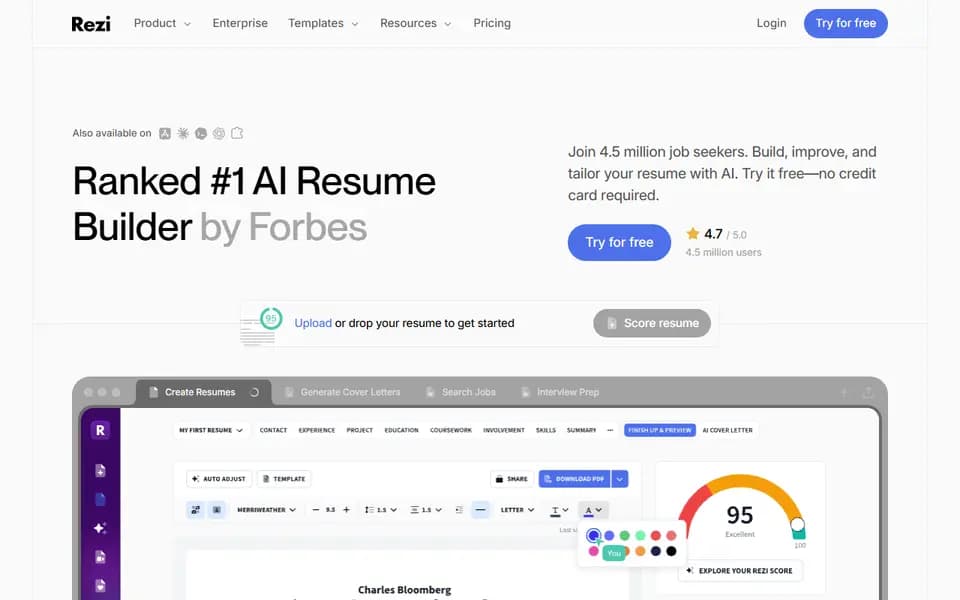Click the Login link
Viewport: 960px width, 600px height.
[x=771, y=23]
